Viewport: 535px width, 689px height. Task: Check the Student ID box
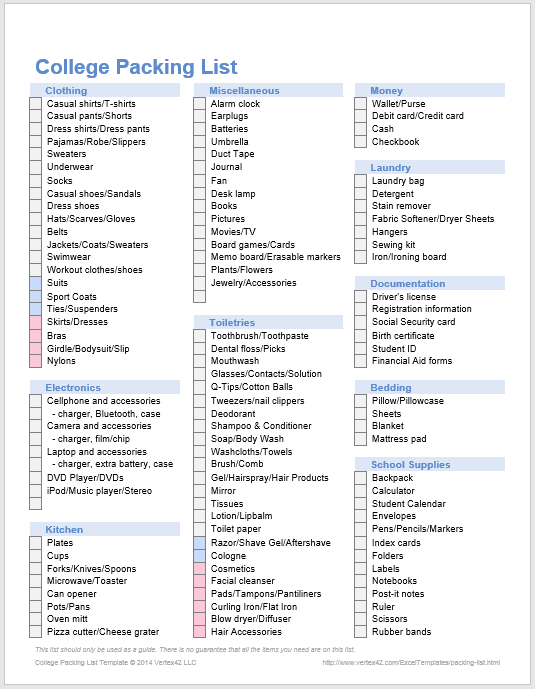pyautogui.click(x=361, y=349)
